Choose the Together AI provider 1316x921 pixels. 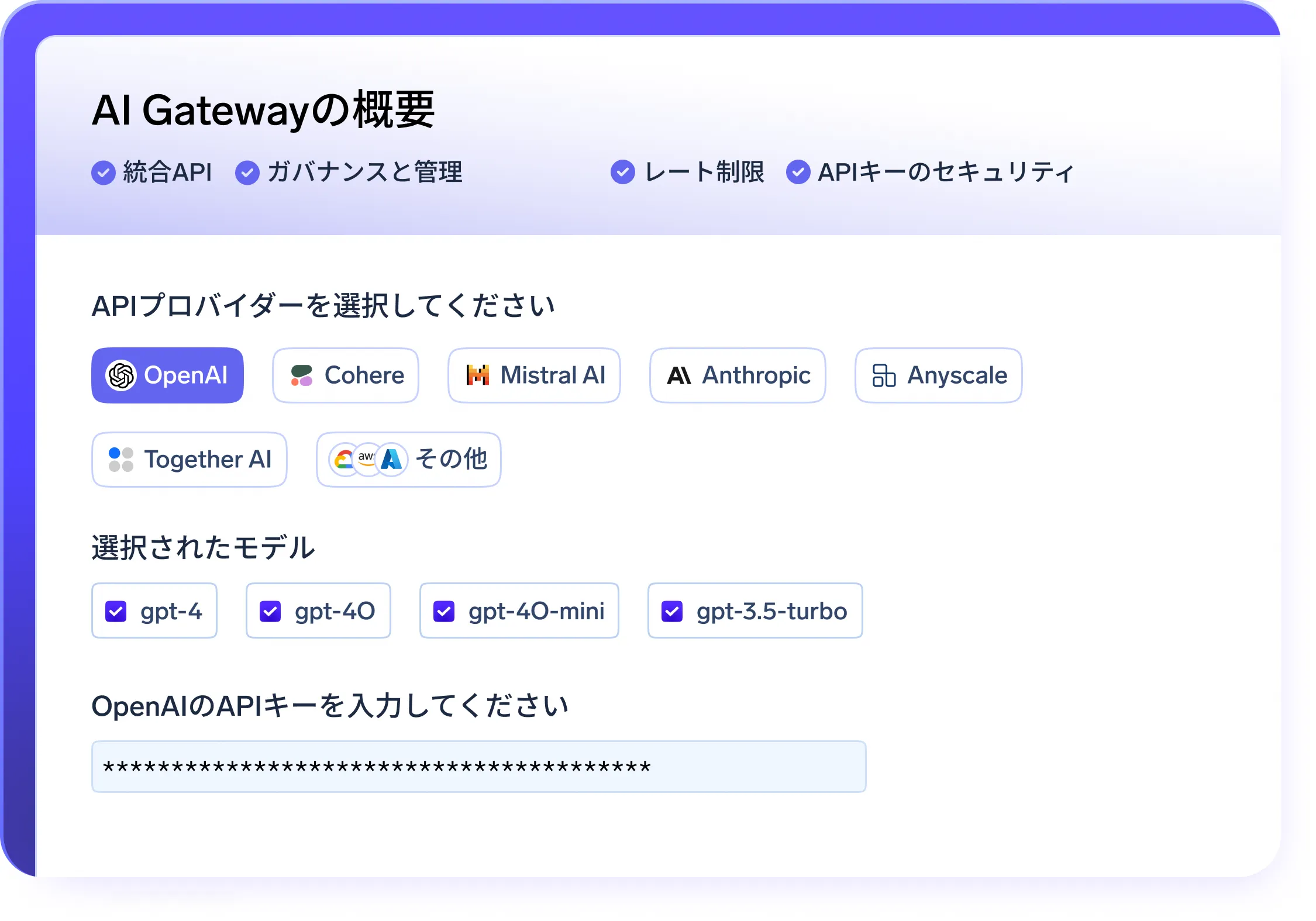(190, 459)
